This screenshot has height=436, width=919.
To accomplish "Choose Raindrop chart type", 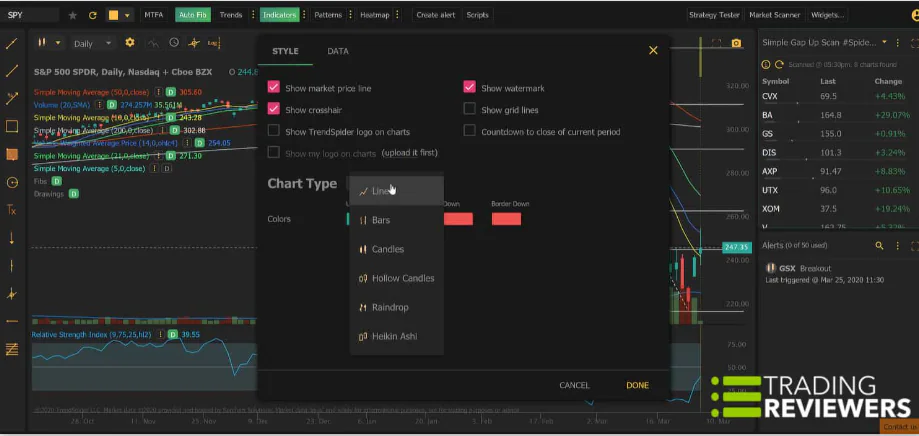I will pos(396,307).
